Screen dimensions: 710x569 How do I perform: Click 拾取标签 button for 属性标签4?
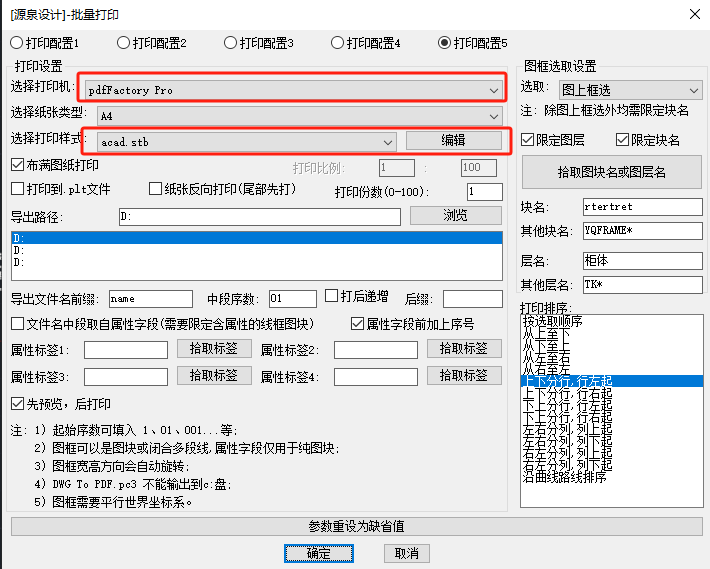464,376
